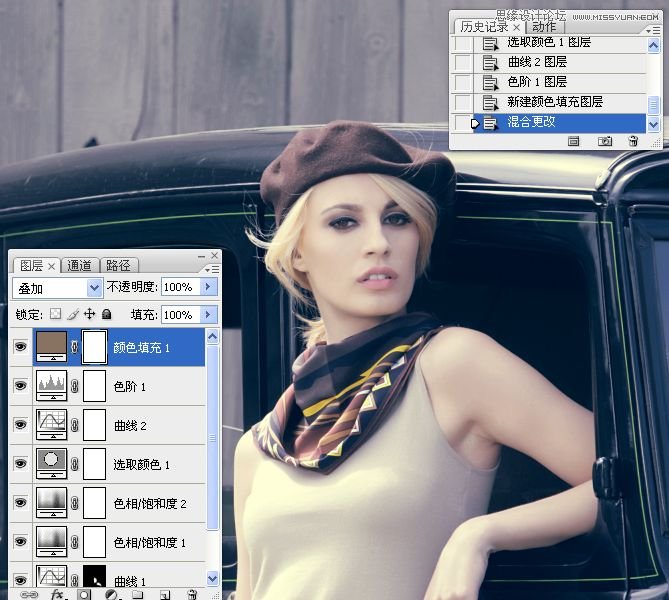Expand the 填充 fill slider arrow
The image size is (669, 600).
[x=209, y=315]
